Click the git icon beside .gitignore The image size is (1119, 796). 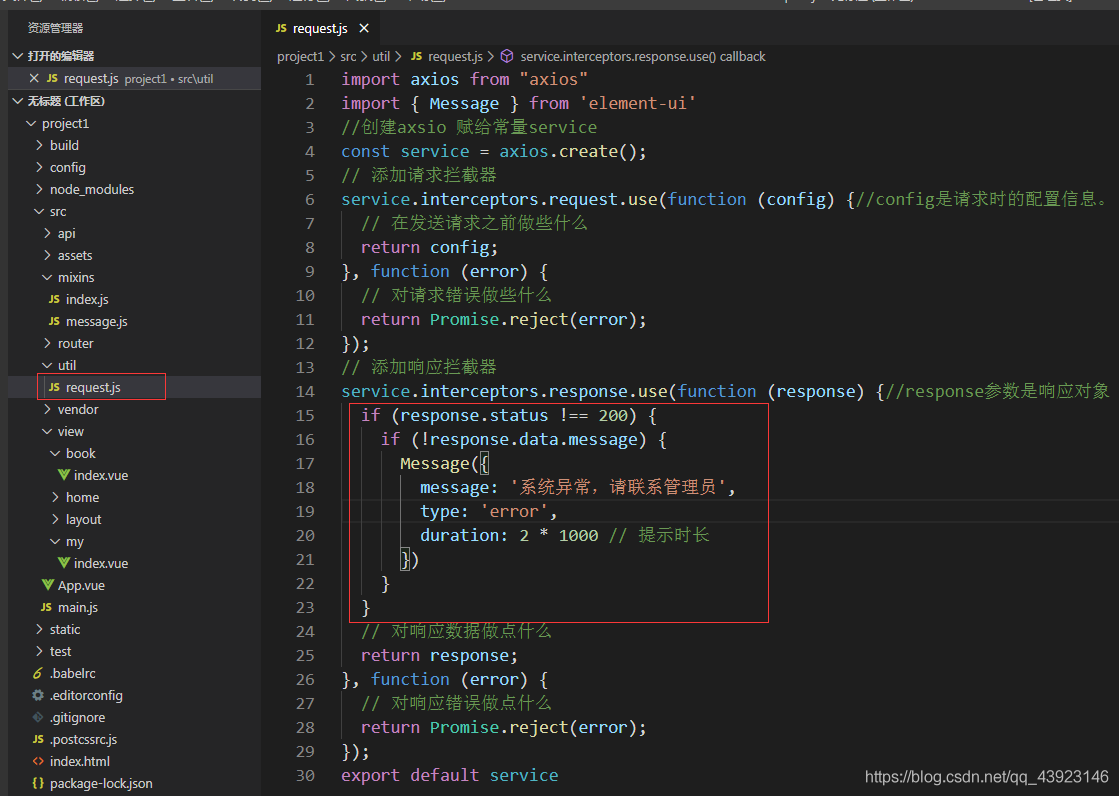coord(39,717)
